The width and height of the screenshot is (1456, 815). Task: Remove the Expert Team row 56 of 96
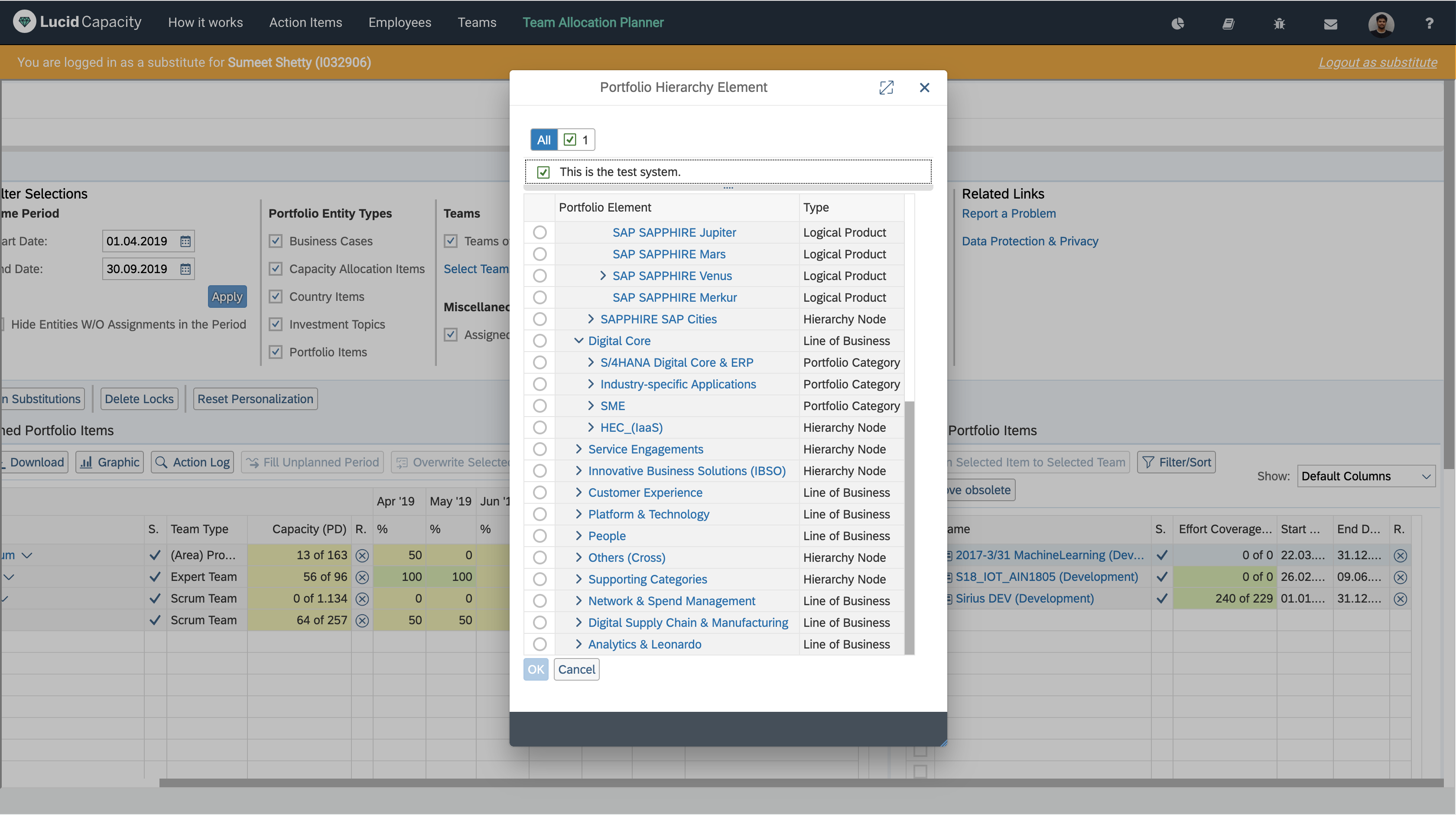pos(362,577)
